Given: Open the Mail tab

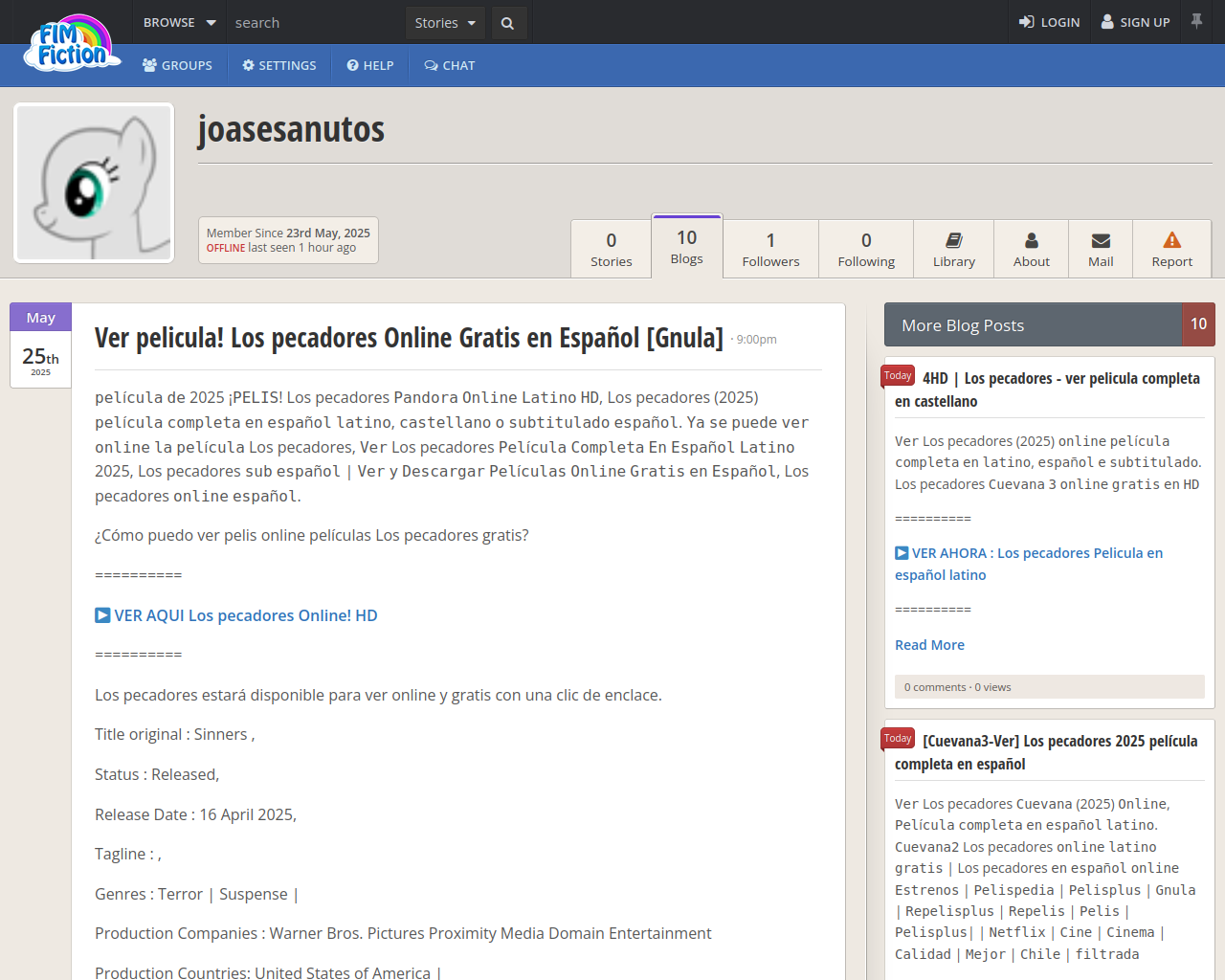Looking at the screenshot, I should [x=1101, y=249].
